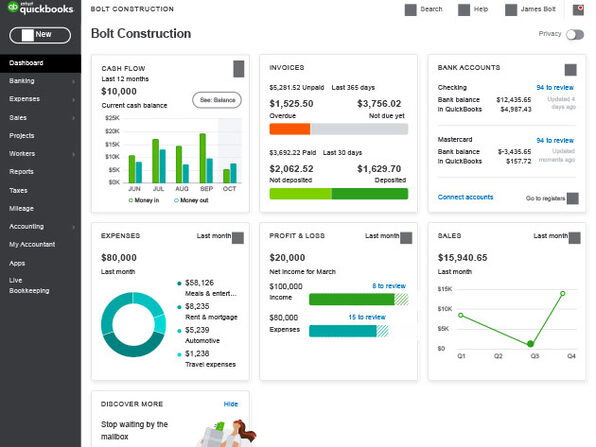This screenshot has height=447, width=596.
Task: Click the Stop waiting by the mailbox text
Action: pyautogui.click(x=134, y=430)
